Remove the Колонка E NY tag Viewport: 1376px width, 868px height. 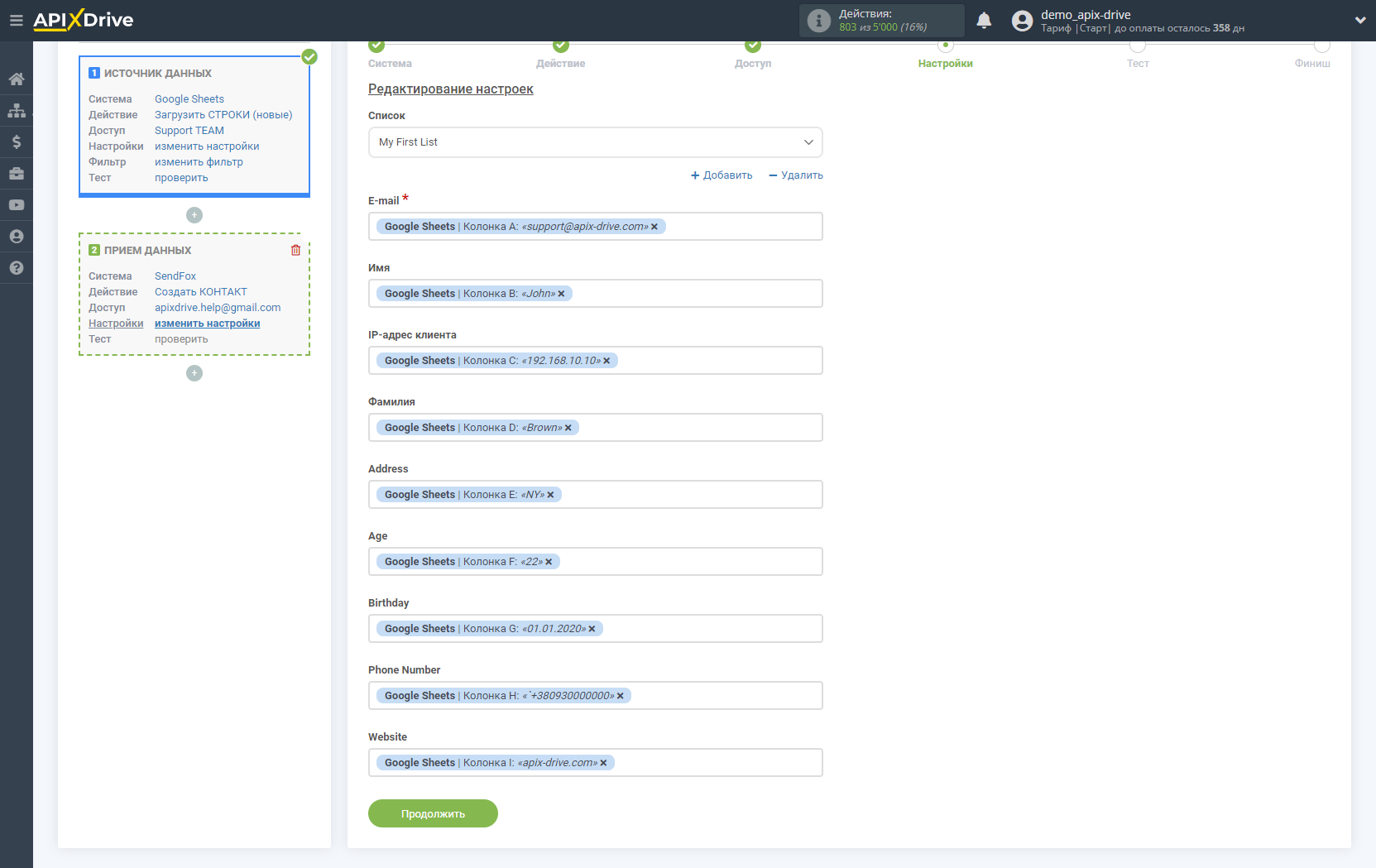pyautogui.click(x=550, y=495)
